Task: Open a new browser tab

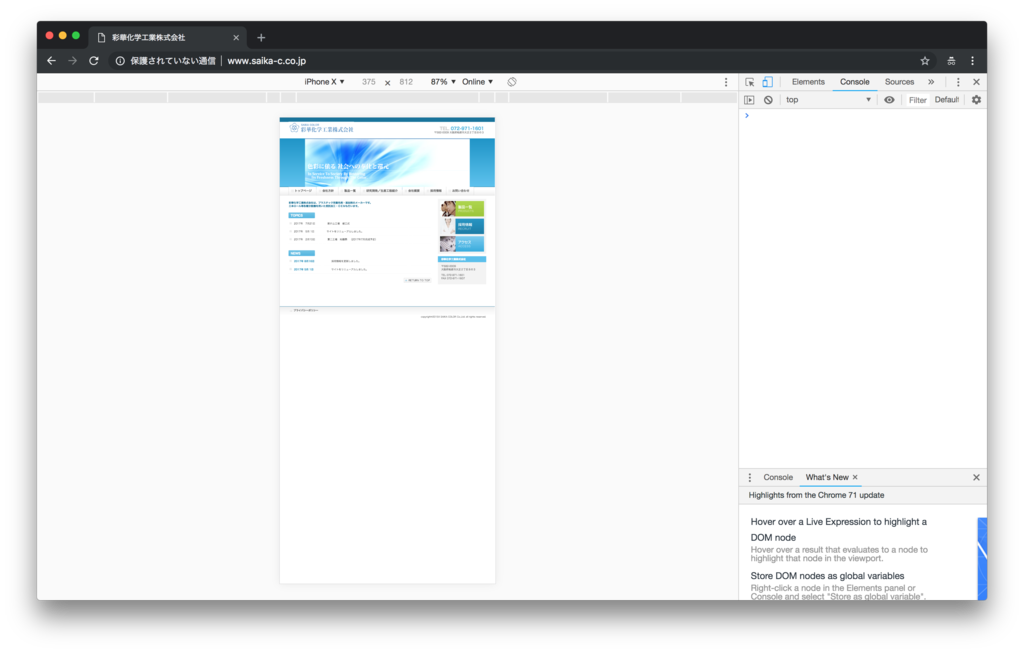Action: click(261, 37)
